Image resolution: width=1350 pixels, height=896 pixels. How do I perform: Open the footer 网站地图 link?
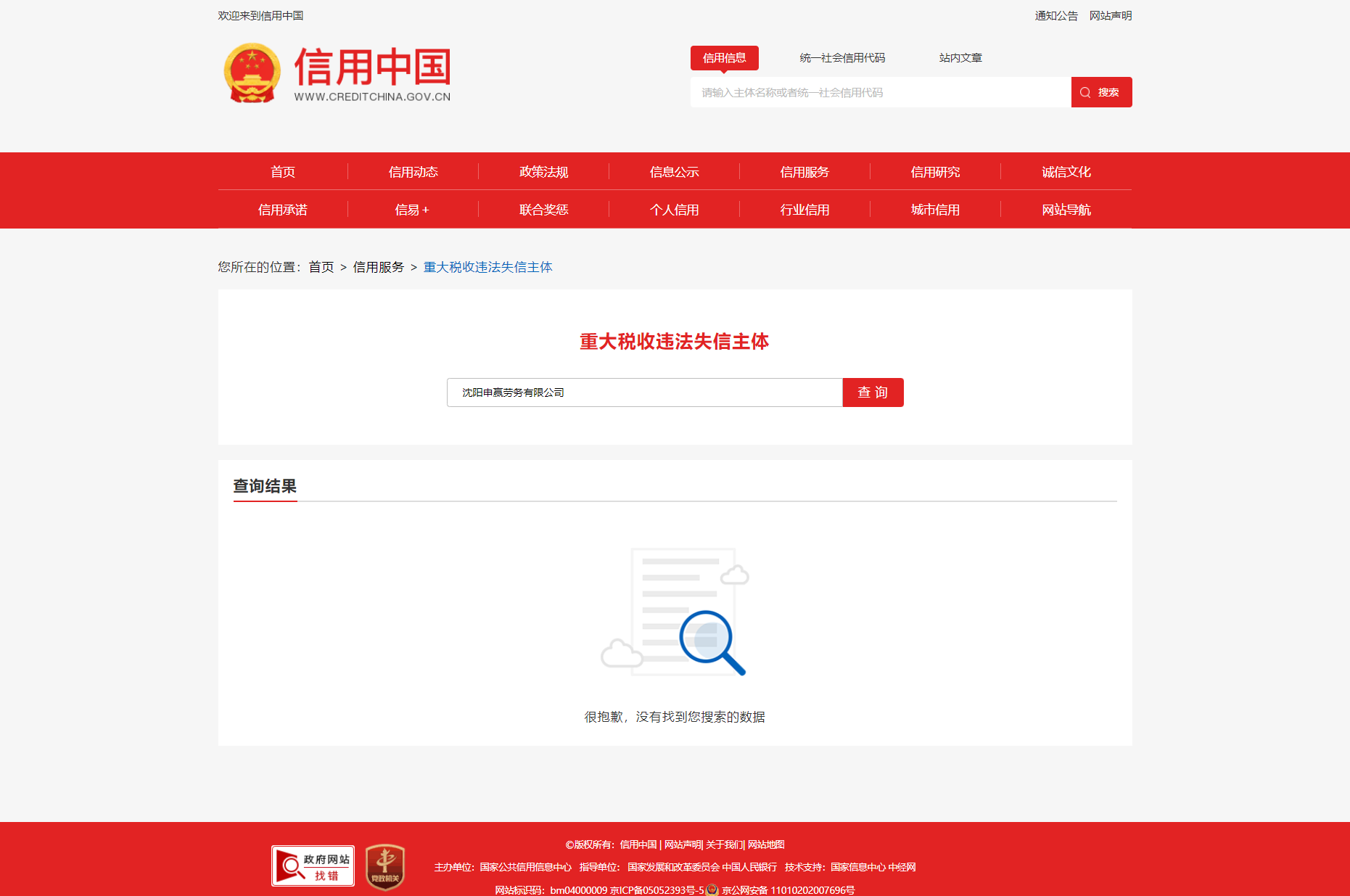click(766, 844)
